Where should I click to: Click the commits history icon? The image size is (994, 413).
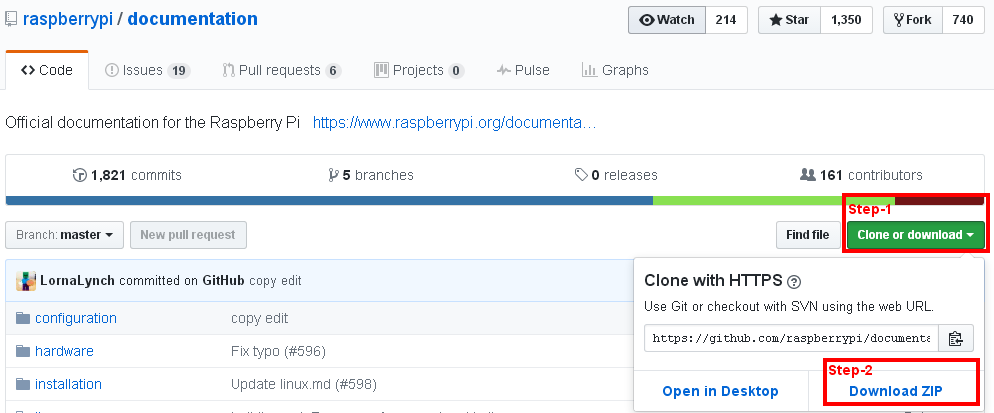(x=80, y=175)
